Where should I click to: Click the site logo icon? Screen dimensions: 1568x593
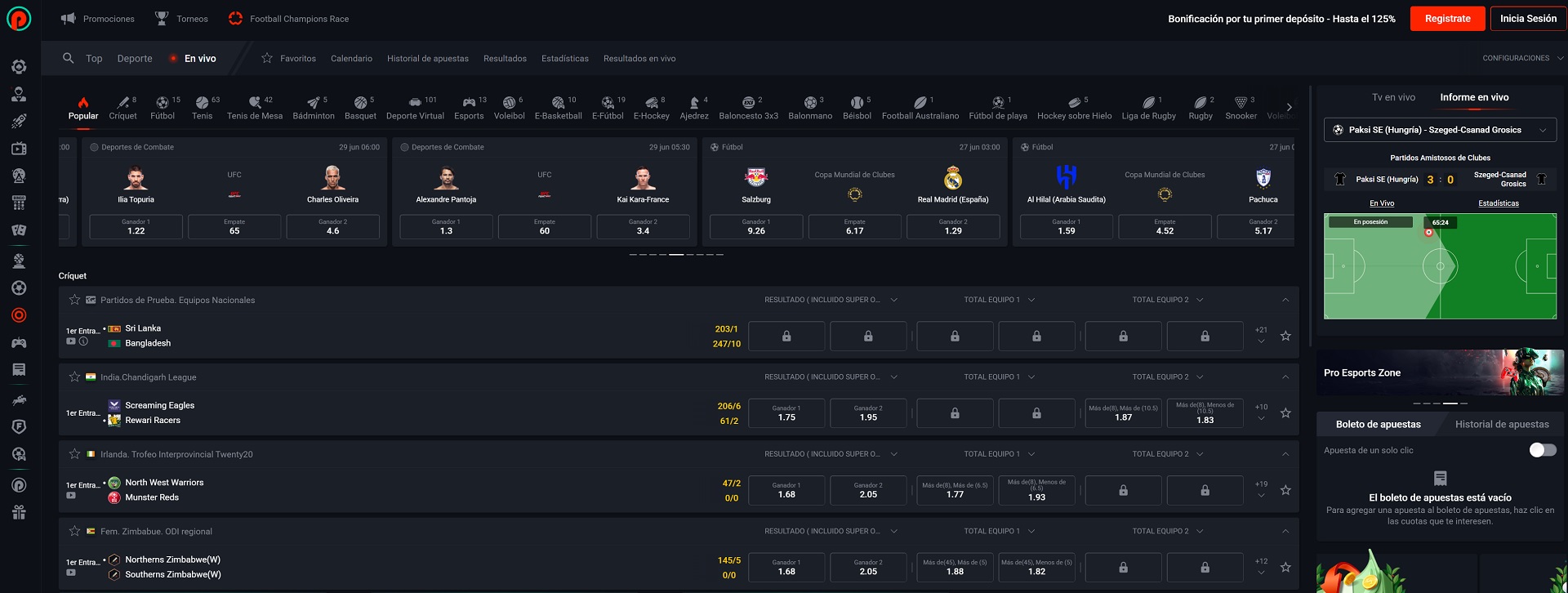19,18
